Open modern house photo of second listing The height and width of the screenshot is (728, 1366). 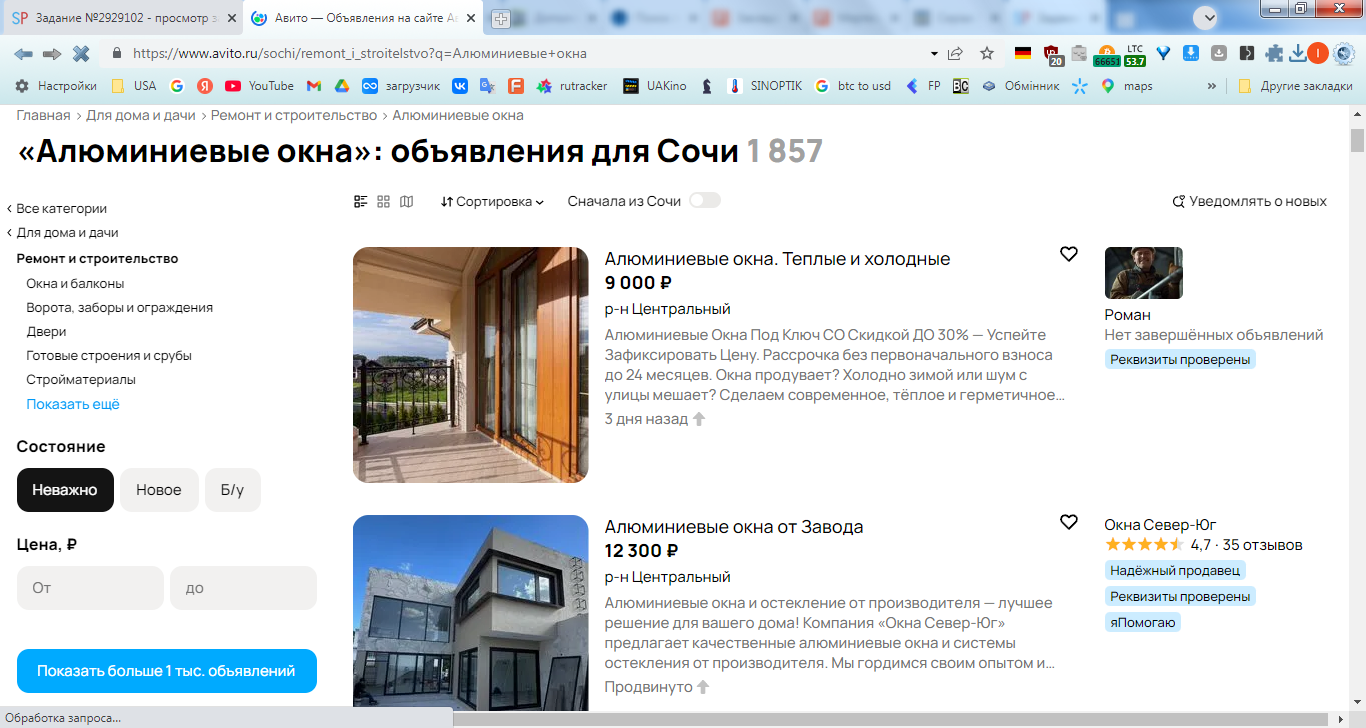click(471, 612)
